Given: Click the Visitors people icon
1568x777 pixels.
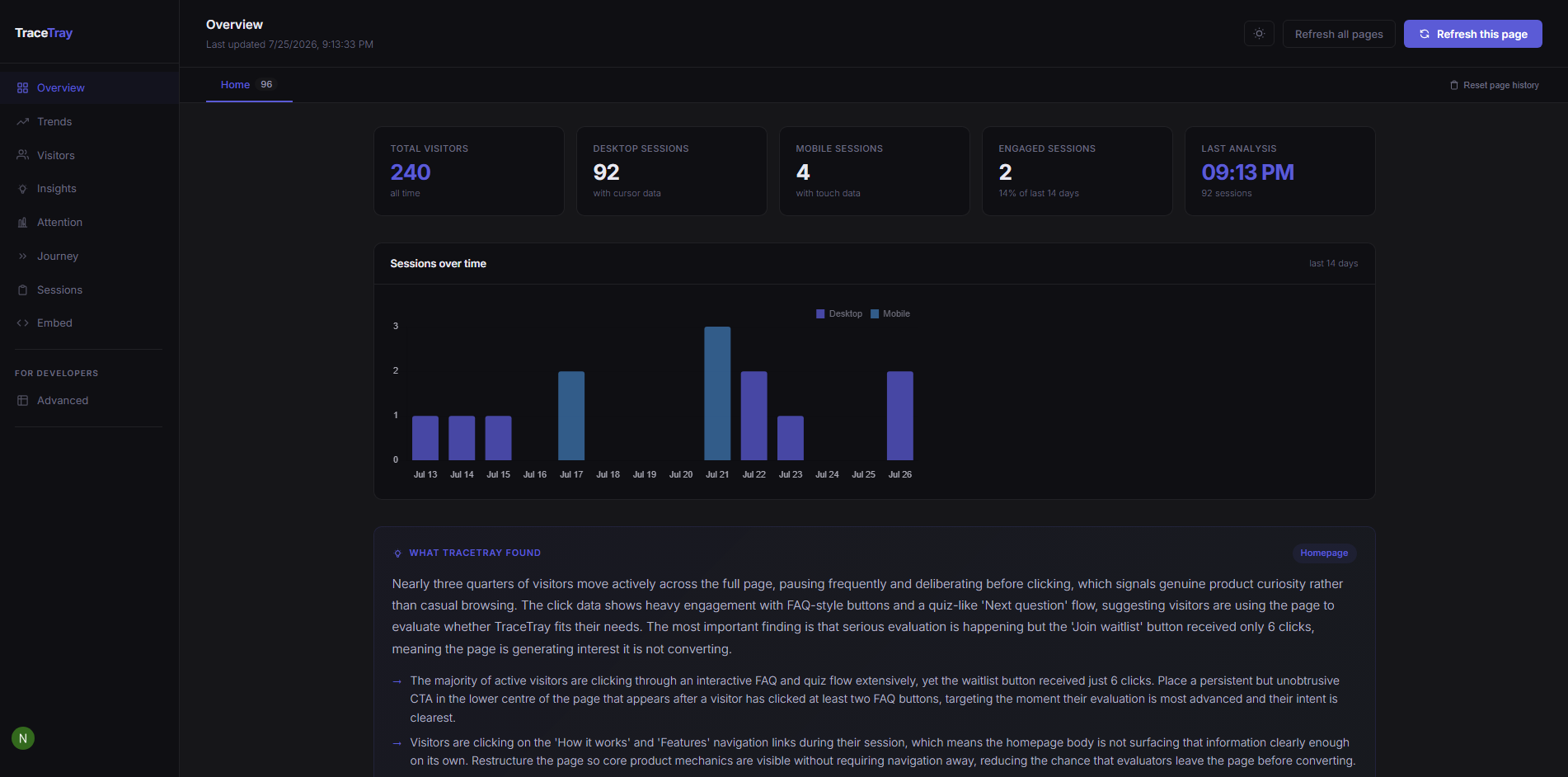Looking at the screenshot, I should click(22, 155).
